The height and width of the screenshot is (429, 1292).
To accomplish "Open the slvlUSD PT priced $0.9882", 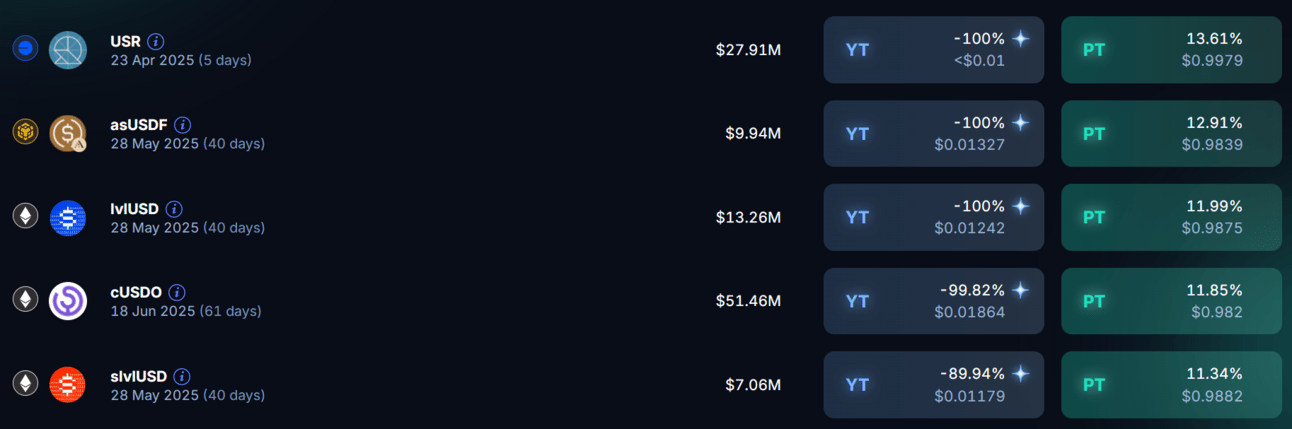I will (x=1170, y=384).
